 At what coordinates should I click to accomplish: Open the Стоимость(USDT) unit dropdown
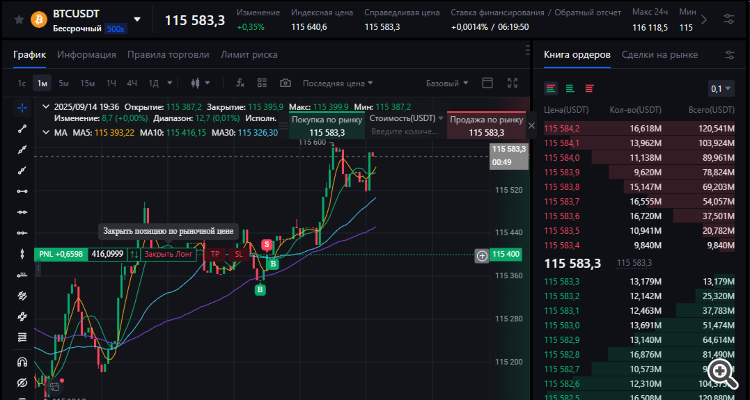coord(407,118)
